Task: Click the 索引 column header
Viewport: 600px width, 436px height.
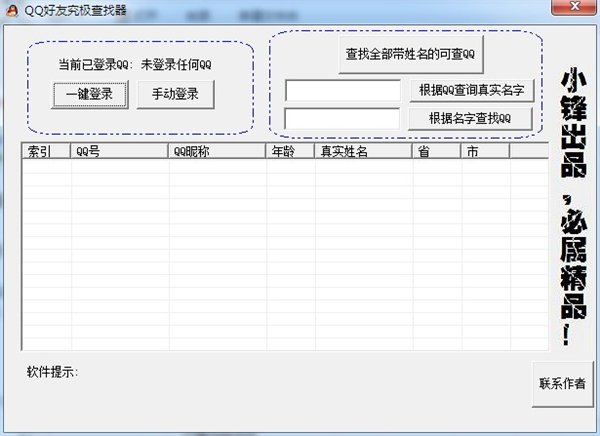Action: click(x=46, y=151)
